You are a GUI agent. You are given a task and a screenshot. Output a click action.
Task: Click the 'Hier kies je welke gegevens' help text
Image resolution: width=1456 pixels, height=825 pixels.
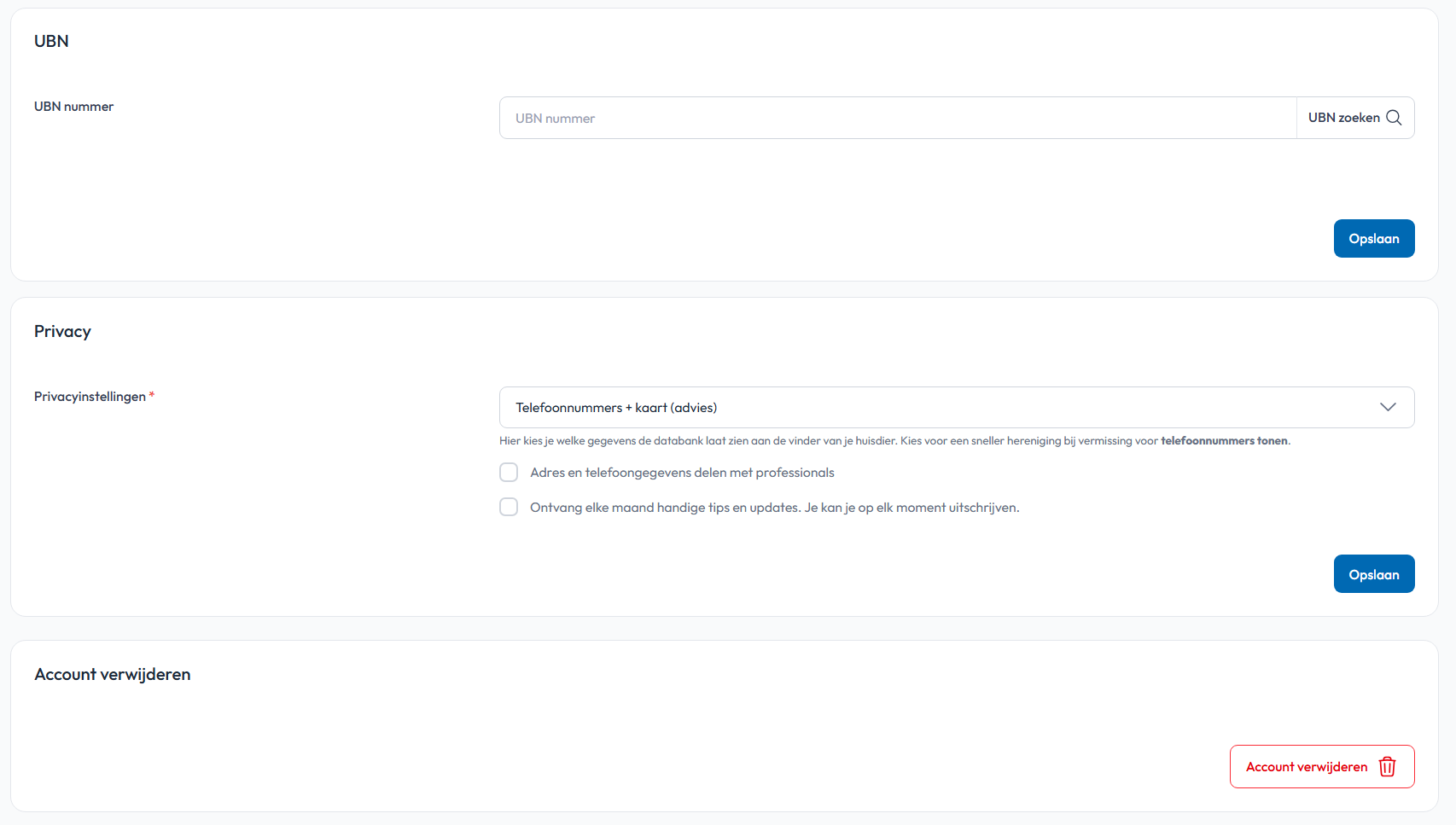894,441
